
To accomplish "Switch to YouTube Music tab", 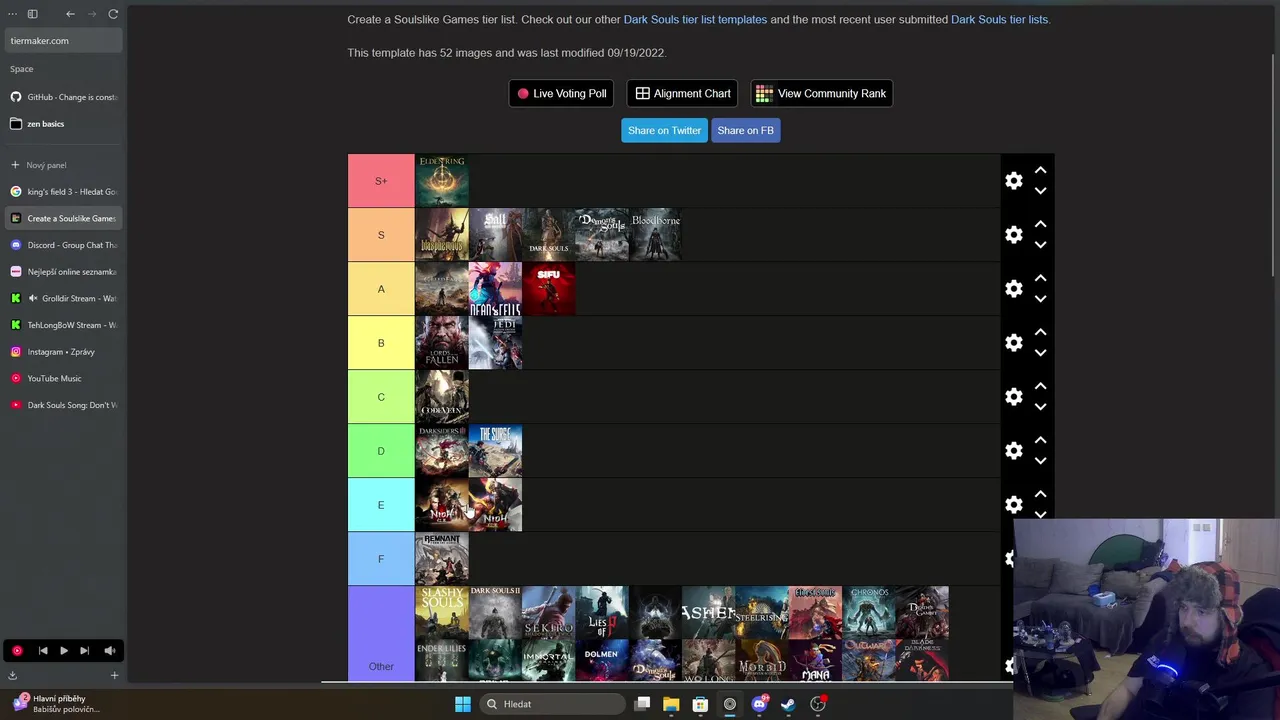I will 63,378.
